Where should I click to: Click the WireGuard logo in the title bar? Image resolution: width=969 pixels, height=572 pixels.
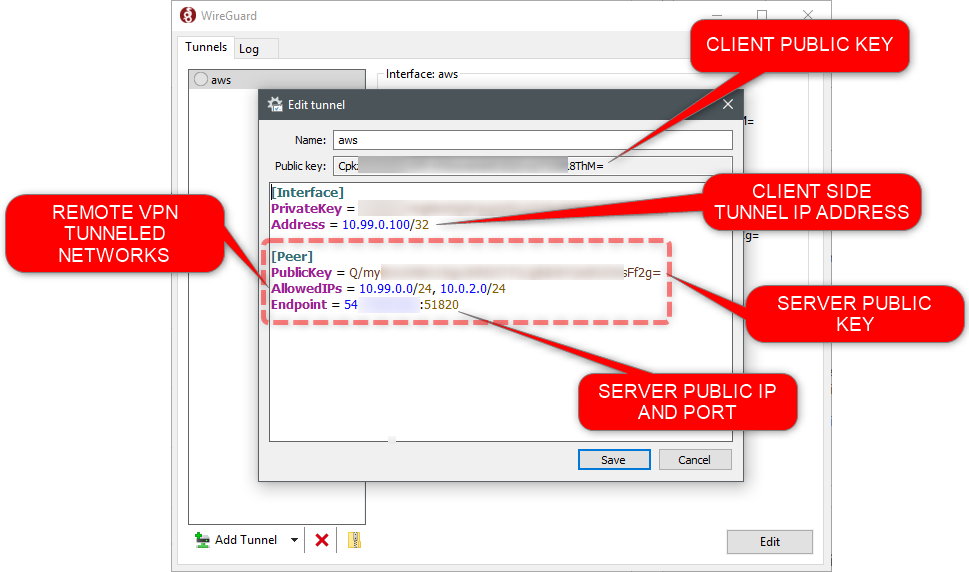click(x=188, y=15)
